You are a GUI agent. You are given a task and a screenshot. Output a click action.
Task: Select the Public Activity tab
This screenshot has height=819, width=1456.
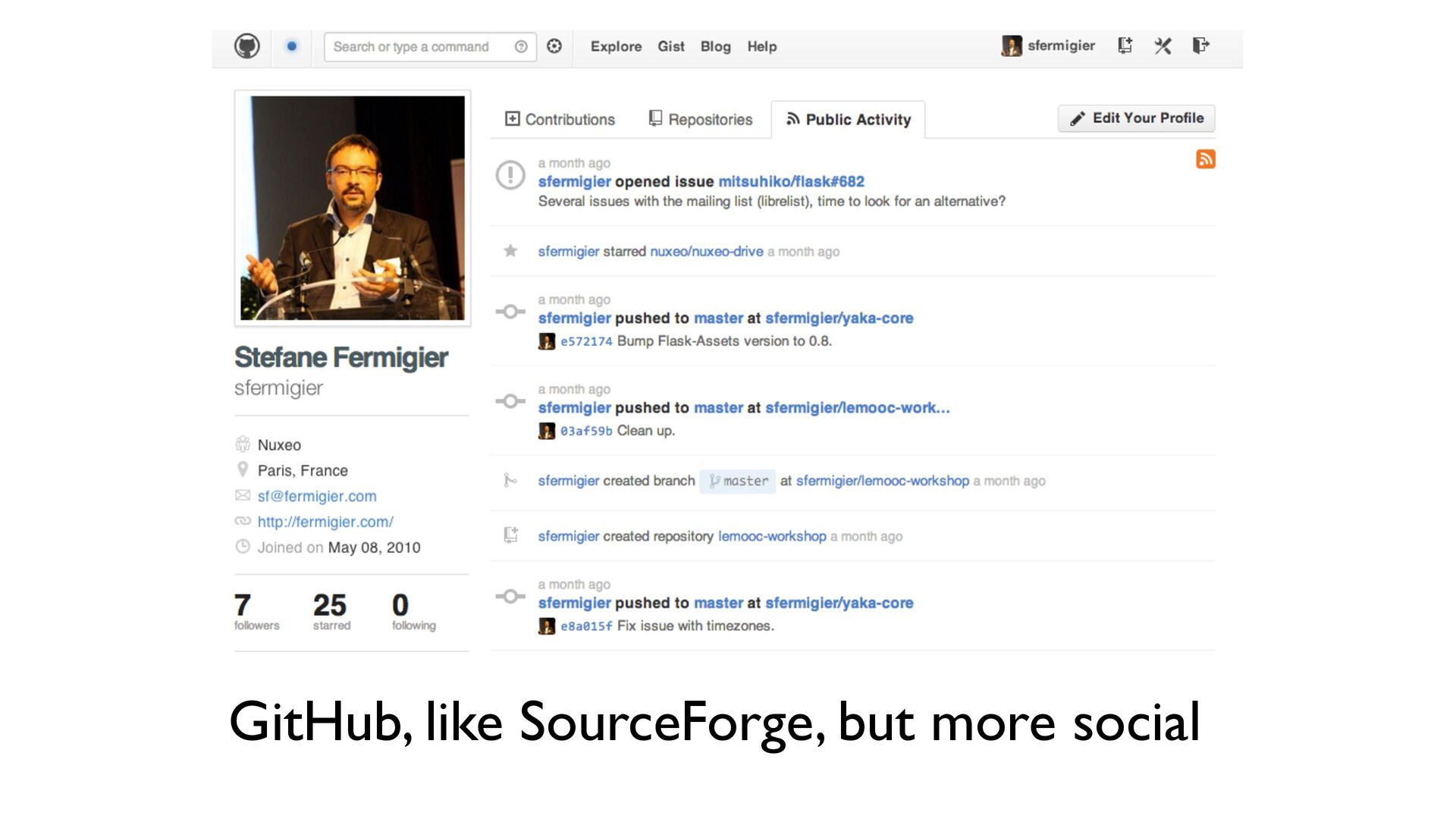tap(848, 120)
